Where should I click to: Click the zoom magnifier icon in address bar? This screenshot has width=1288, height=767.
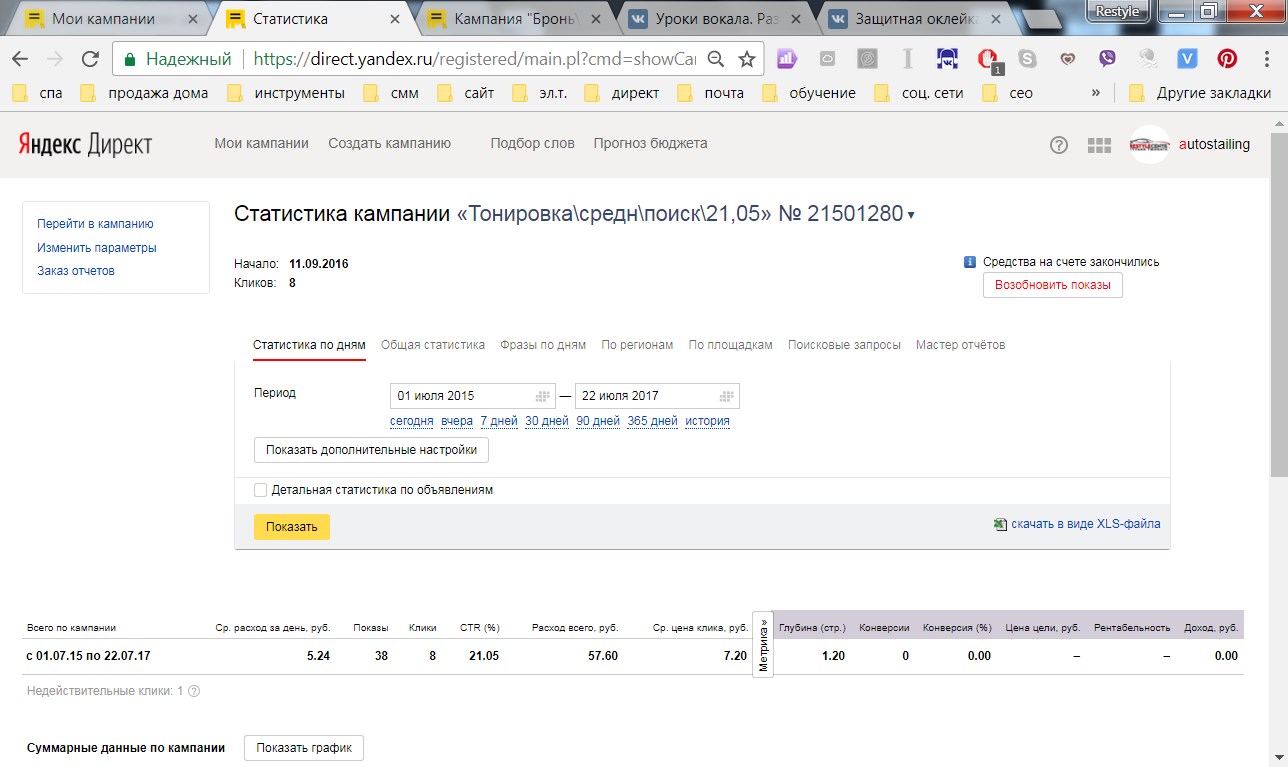[x=716, y=59]
